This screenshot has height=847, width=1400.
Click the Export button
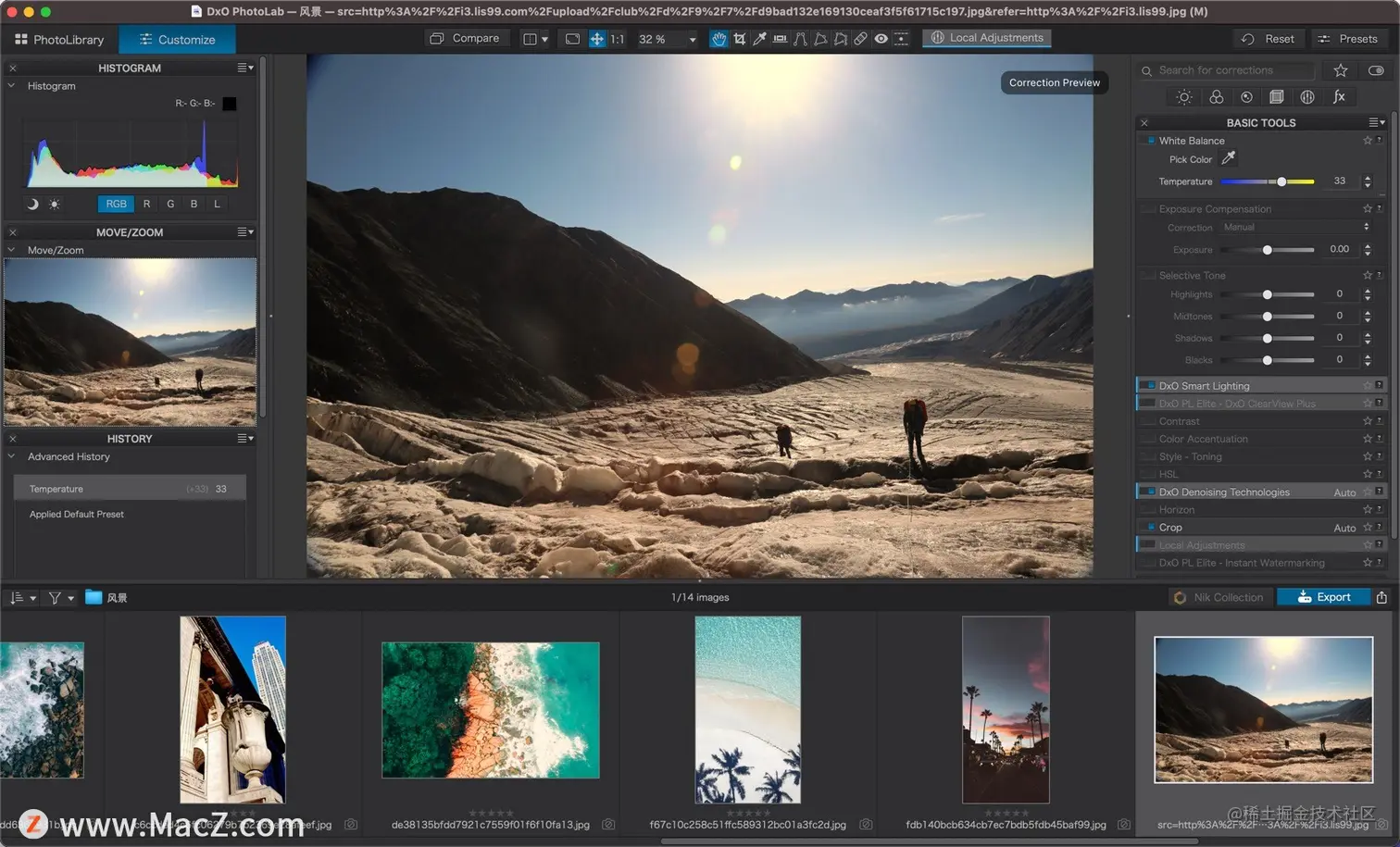tap(1324, 597)
